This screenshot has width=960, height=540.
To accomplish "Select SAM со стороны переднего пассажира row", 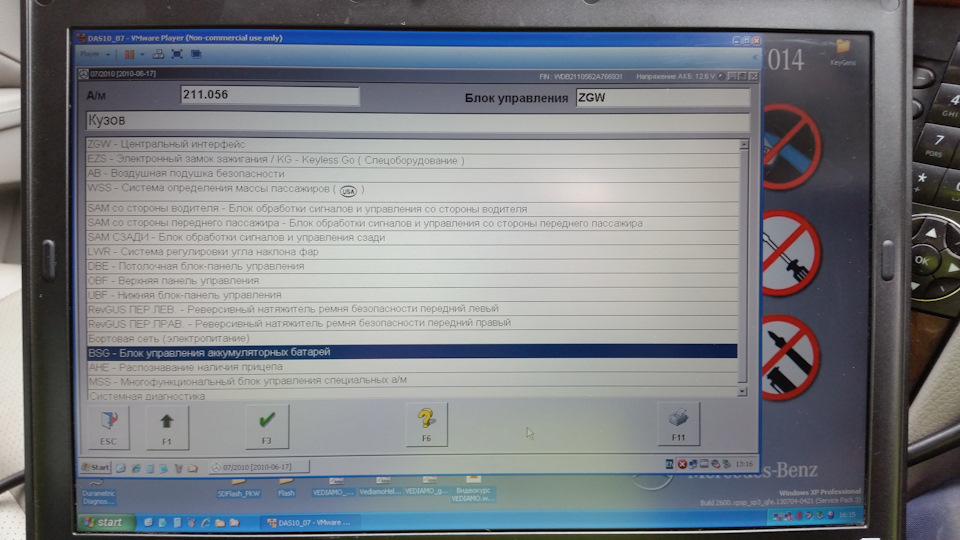I will pos(412,223).
